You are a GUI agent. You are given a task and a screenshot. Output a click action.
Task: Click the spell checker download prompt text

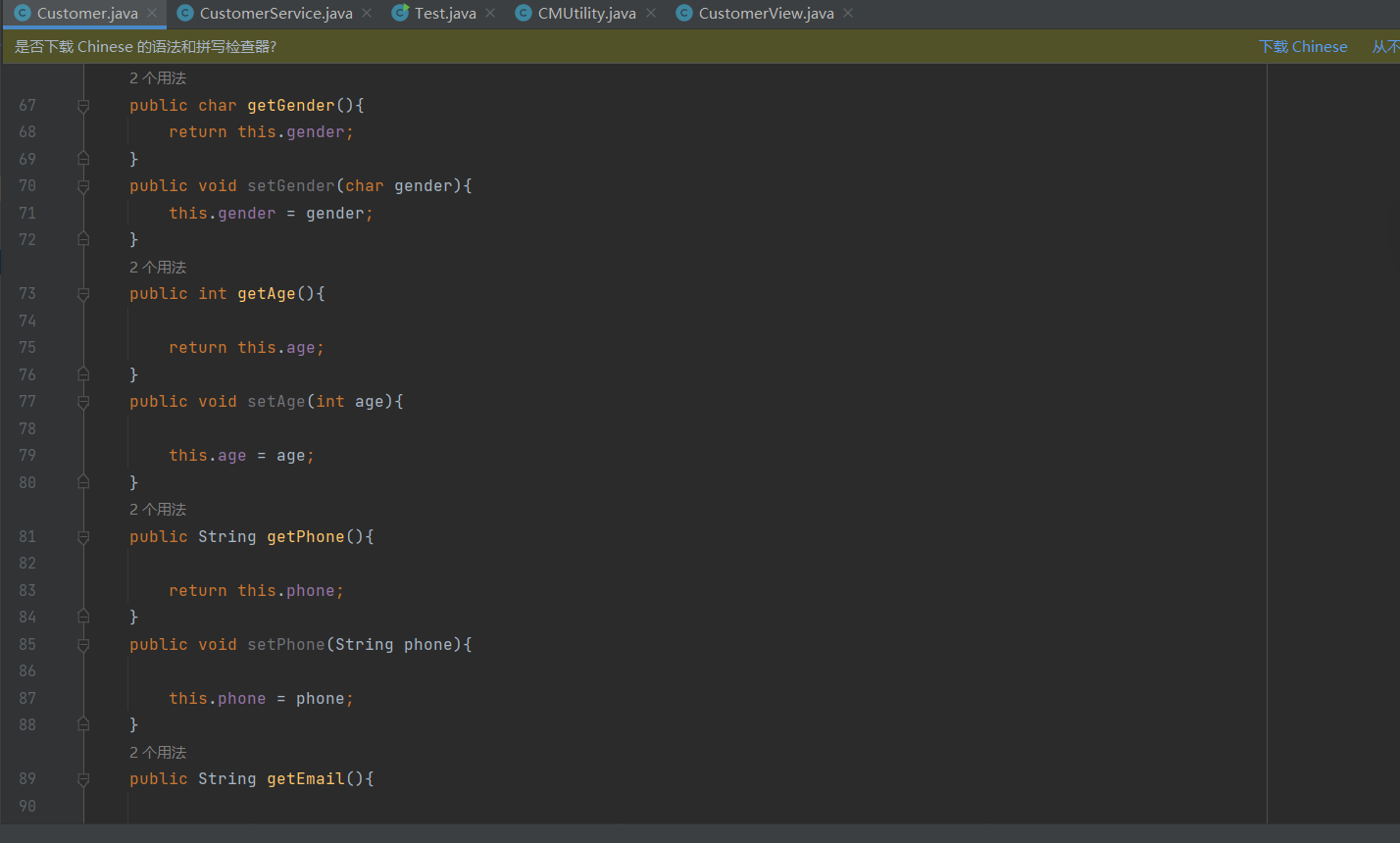coord(145,47)
